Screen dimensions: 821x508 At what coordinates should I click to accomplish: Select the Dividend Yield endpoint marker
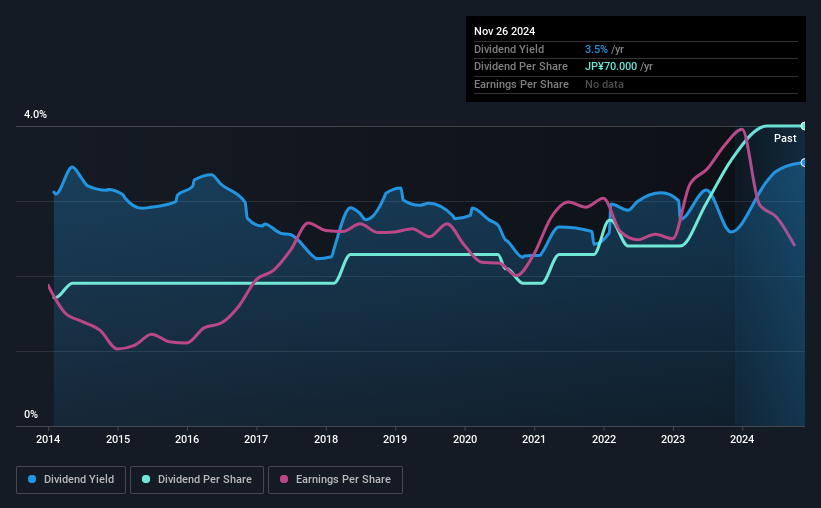[x=804, y=163]
